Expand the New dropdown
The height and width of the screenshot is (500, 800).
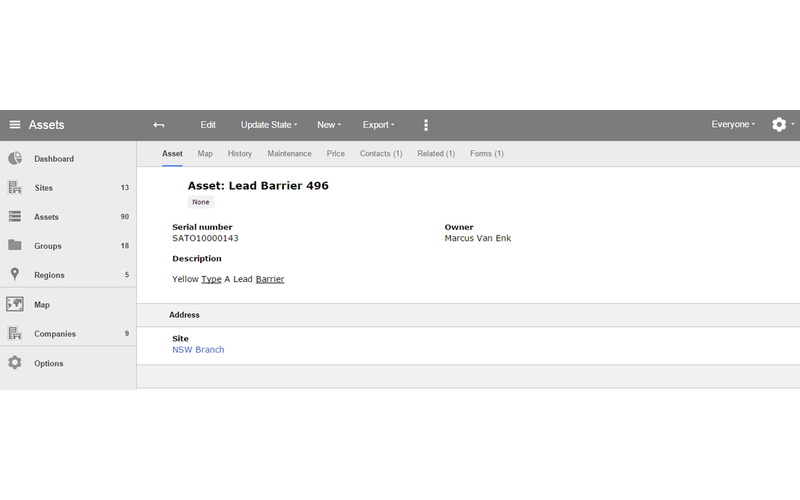click(x=329, y=125)
